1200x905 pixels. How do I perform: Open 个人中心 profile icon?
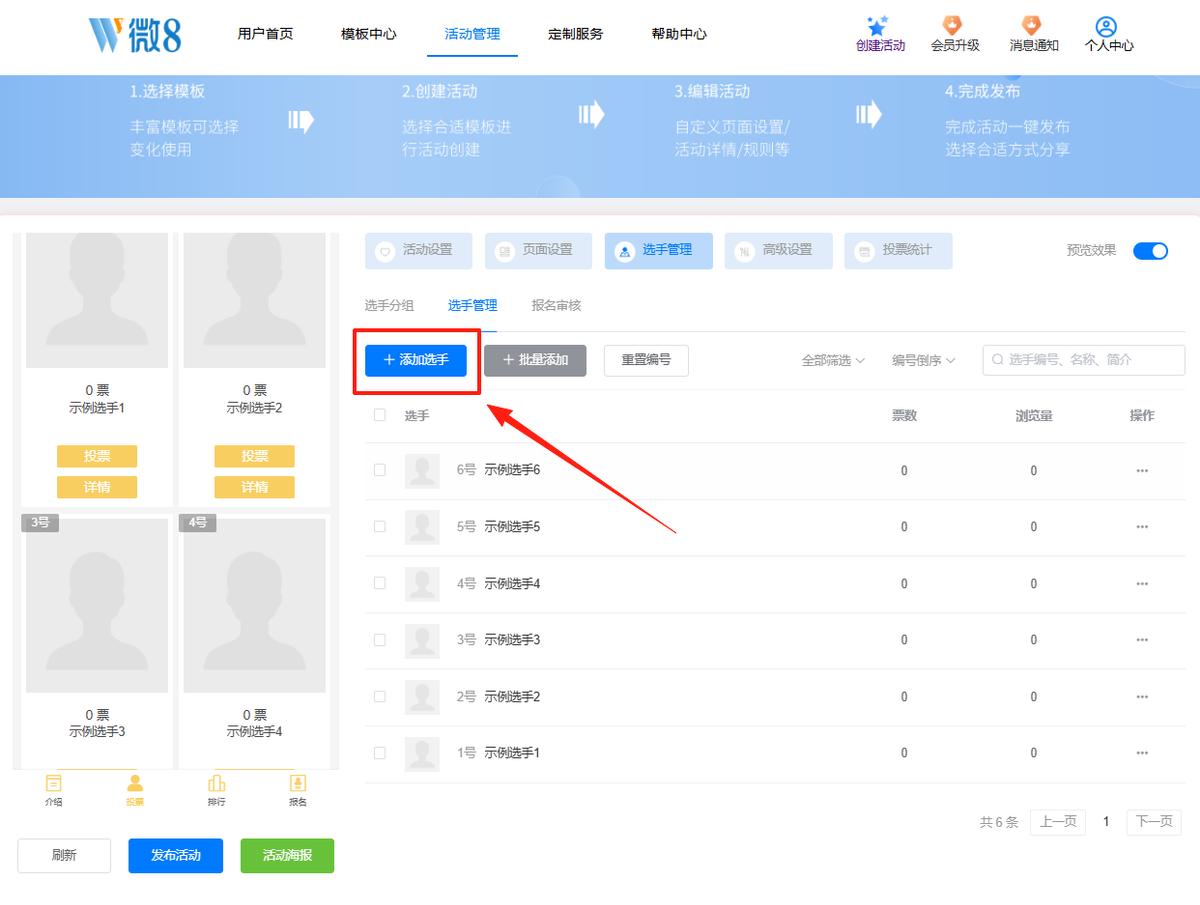coord(1106,27)
